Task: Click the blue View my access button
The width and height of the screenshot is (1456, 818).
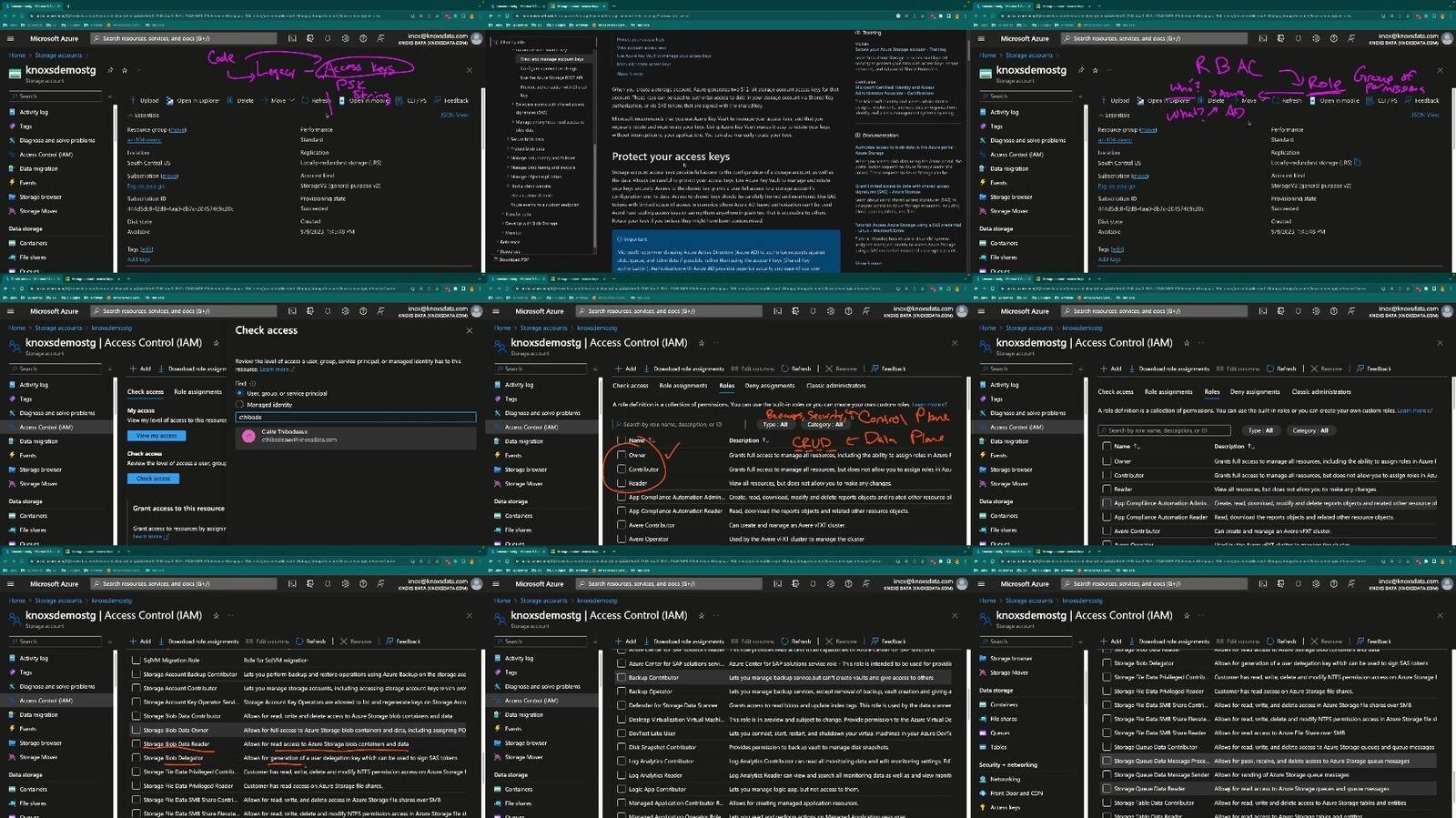Action: click(157, 436)
